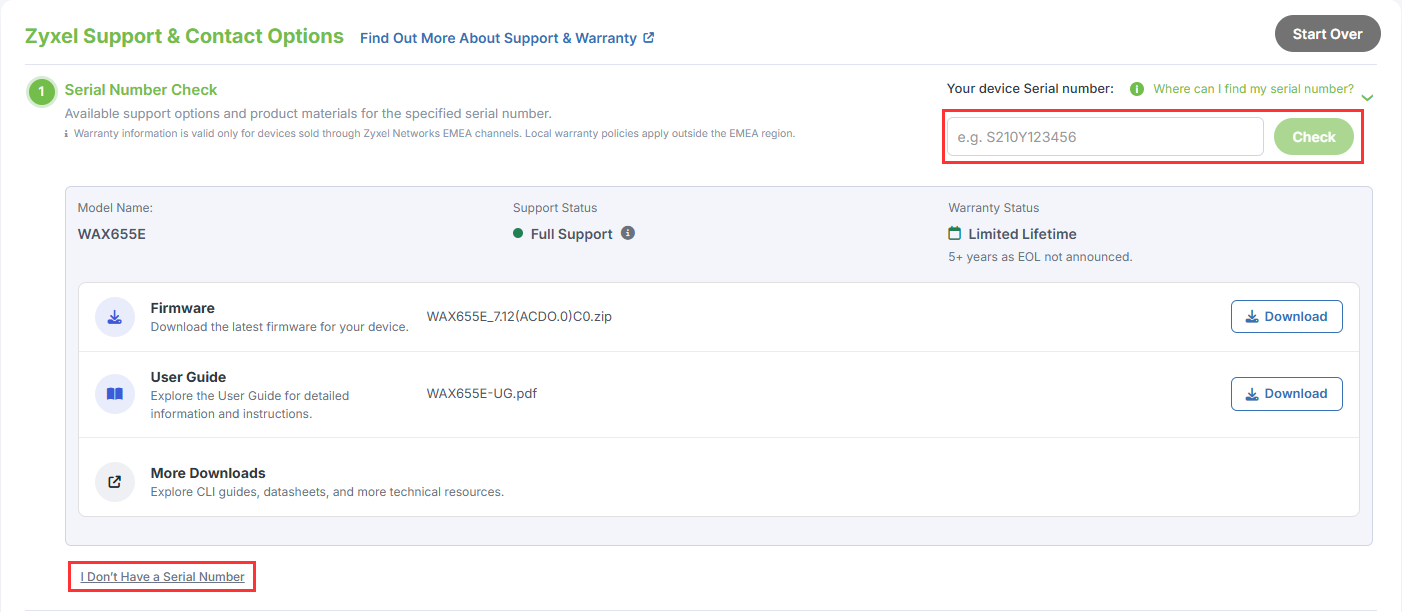Click the green Full Support status dot

click(x=518, y=234)
